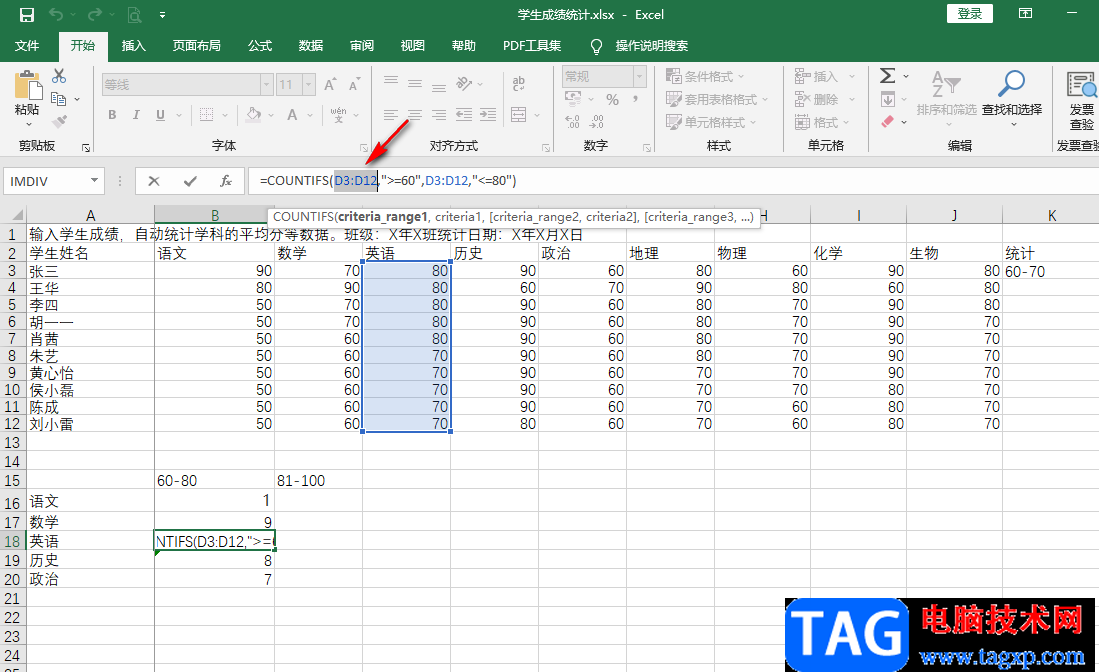Open the font size dropdown
Image resolution: width=1099 pixels, height=672 pixels.
pos(308,85)
